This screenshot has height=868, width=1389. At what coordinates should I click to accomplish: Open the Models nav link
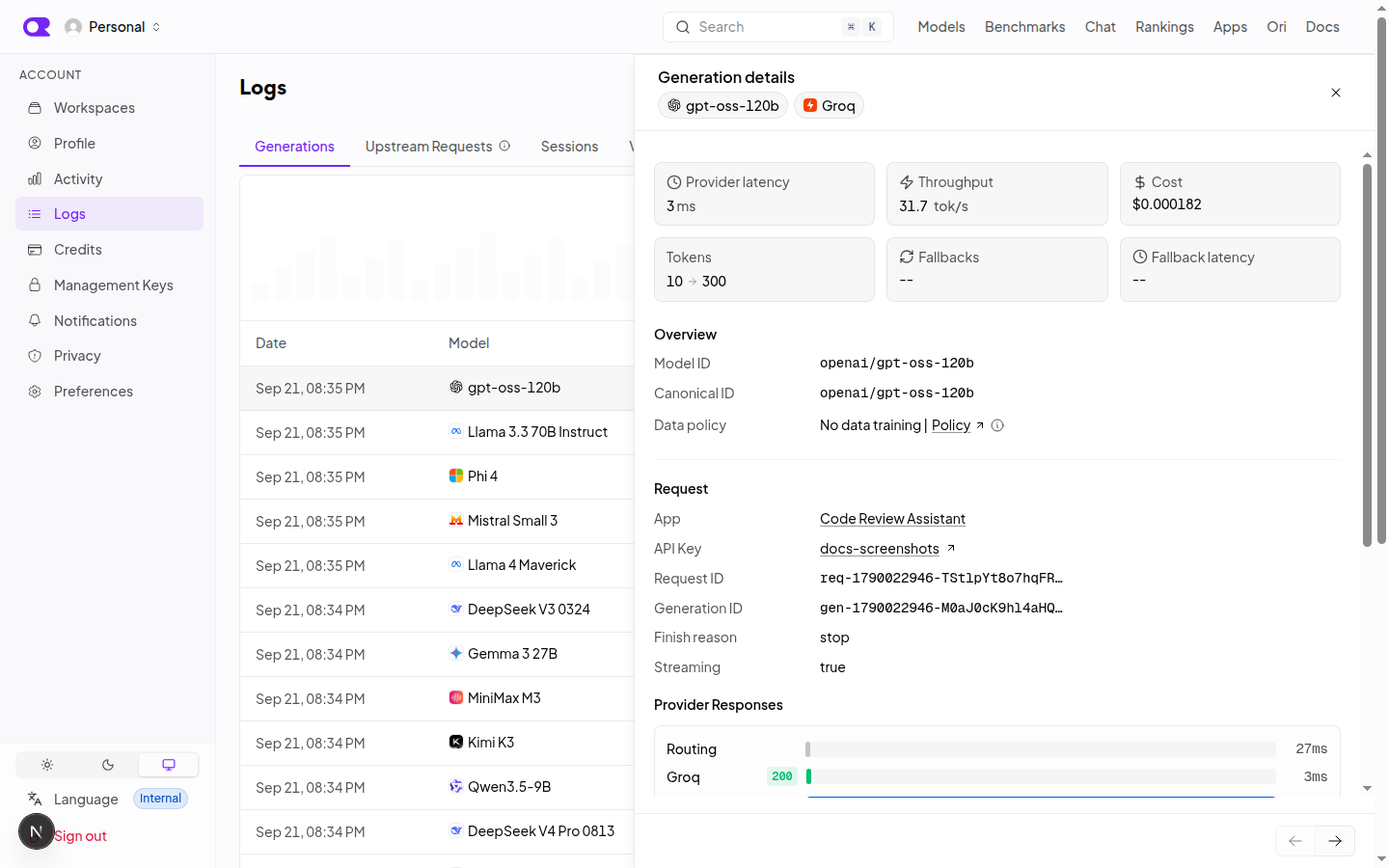click(940, 27)
